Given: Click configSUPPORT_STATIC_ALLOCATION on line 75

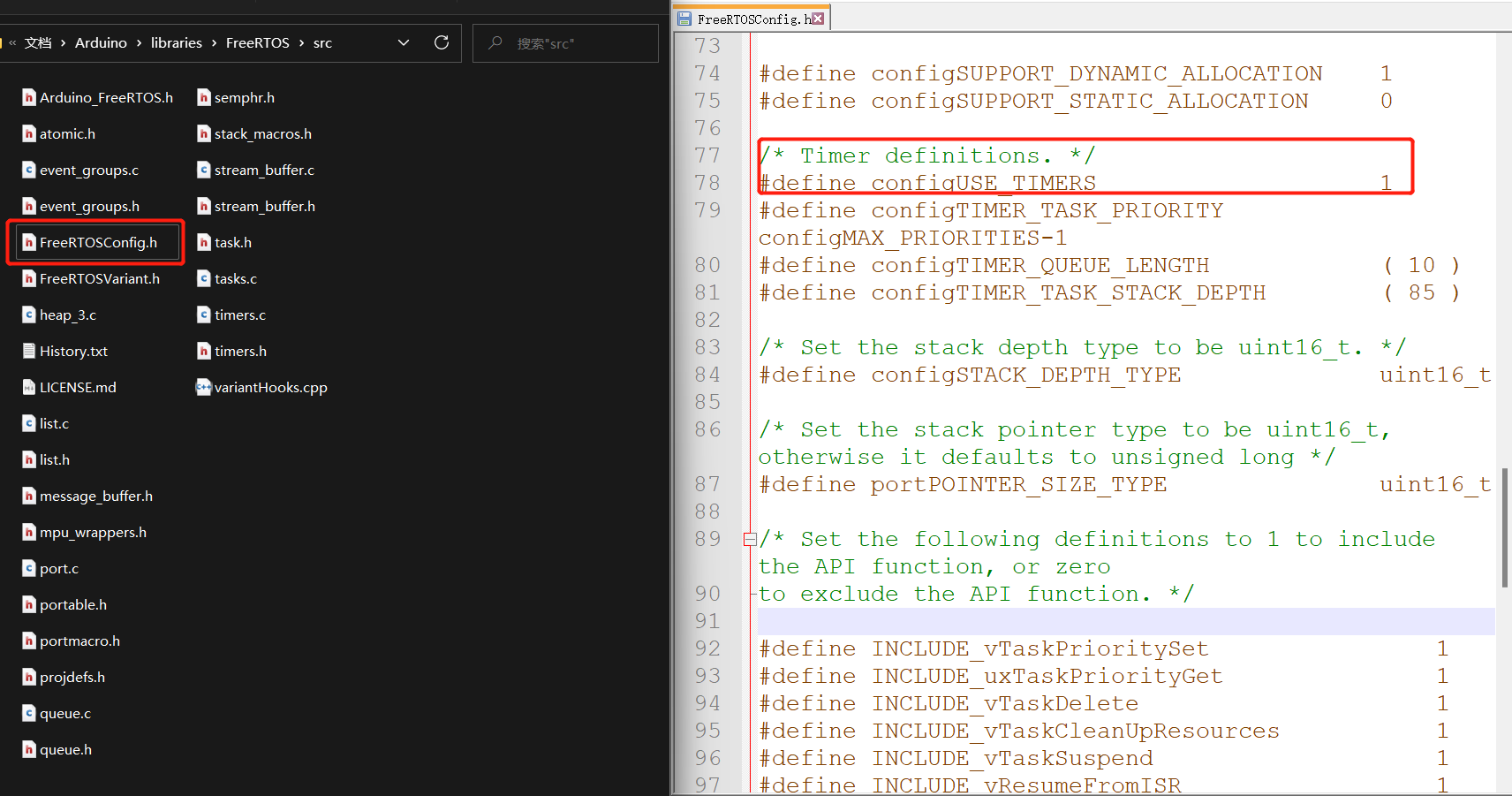Looking at the screenshot, I should tap(1090, 101).
